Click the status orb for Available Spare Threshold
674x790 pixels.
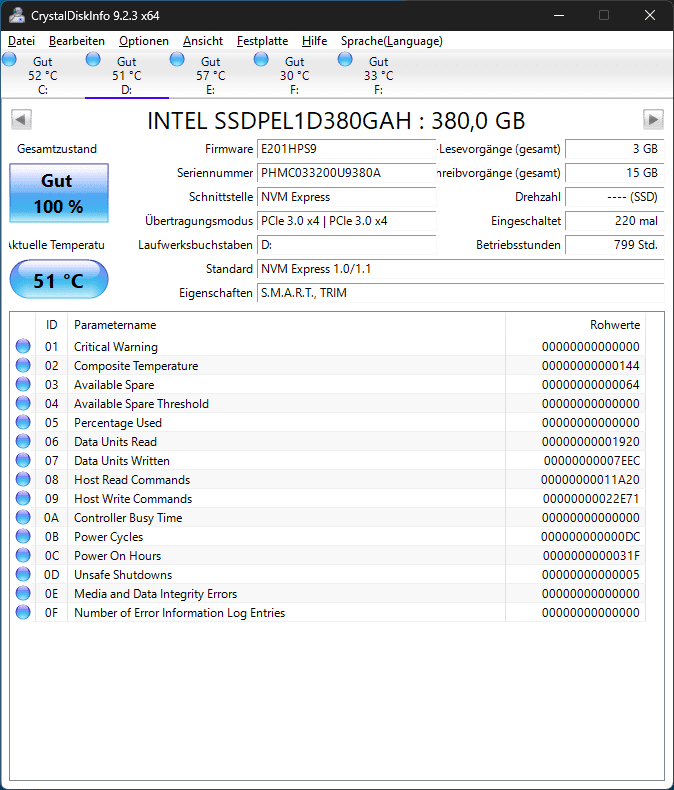click(x=23, y=404)
